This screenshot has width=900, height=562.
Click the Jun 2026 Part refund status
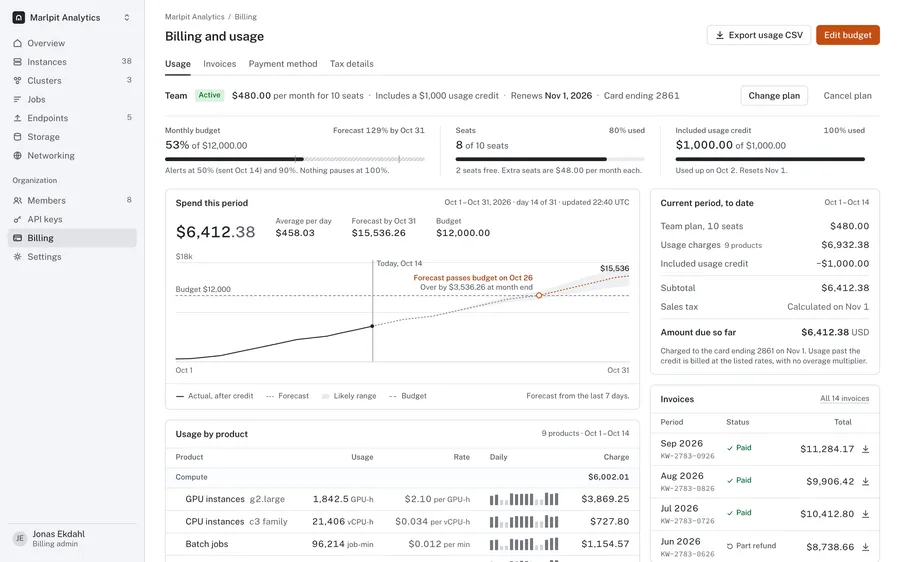[x=751, y=546]
